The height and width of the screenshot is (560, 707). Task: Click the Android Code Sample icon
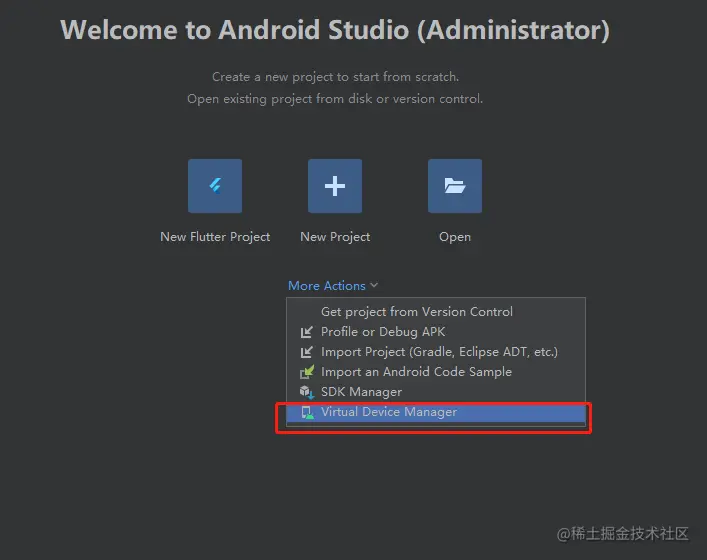point(307,372)
